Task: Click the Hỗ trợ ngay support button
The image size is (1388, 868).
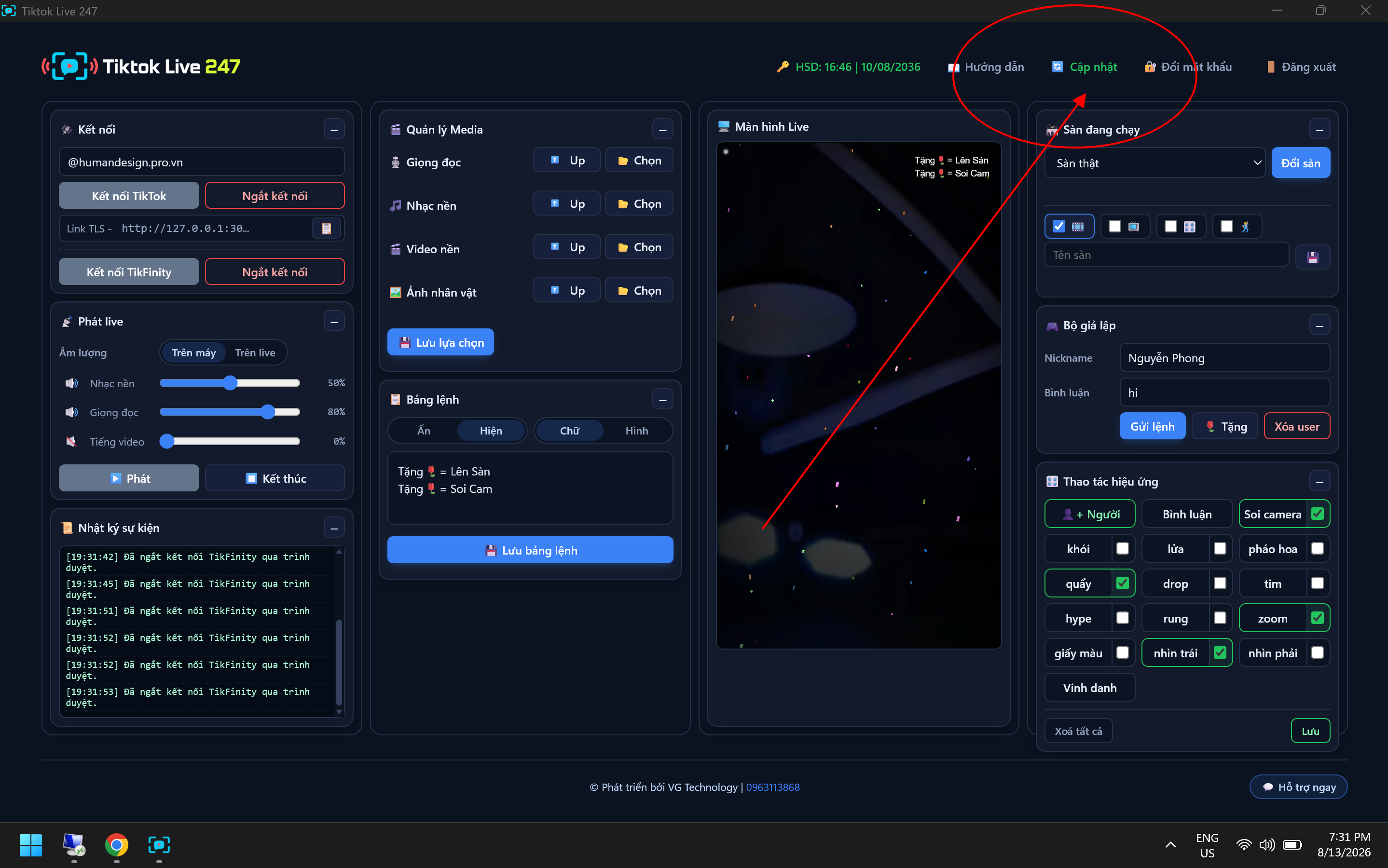Action: pos(1298,787)
